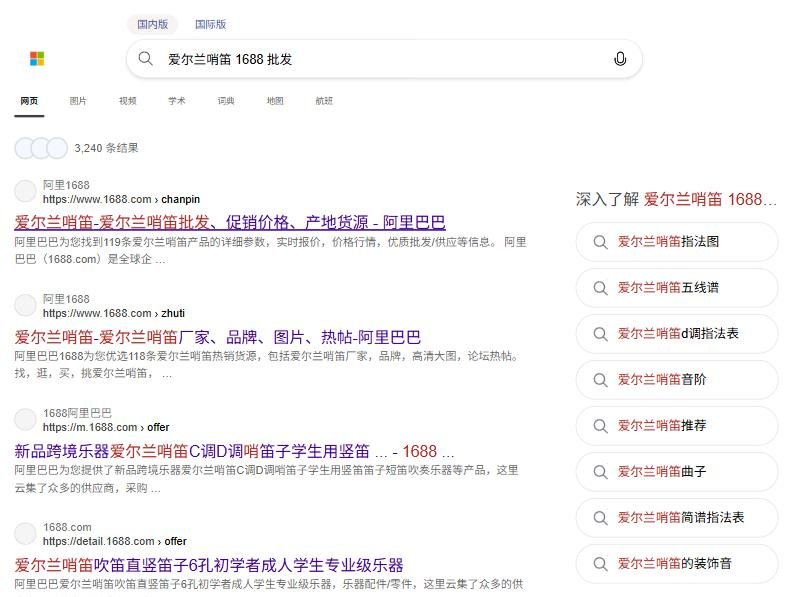Viewport: 800px width, 597px height.
Task: Open result 爱尔兰哨笛批发、促销价格、产地货源 - 阿里巴巴
Action: point(230,222)
